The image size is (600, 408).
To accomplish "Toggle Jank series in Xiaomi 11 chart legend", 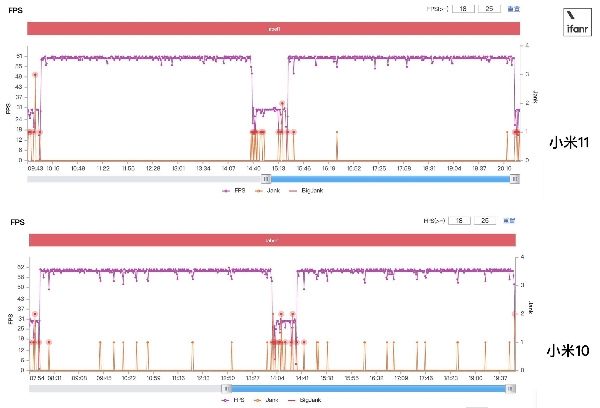I will [x=267, y=191].
